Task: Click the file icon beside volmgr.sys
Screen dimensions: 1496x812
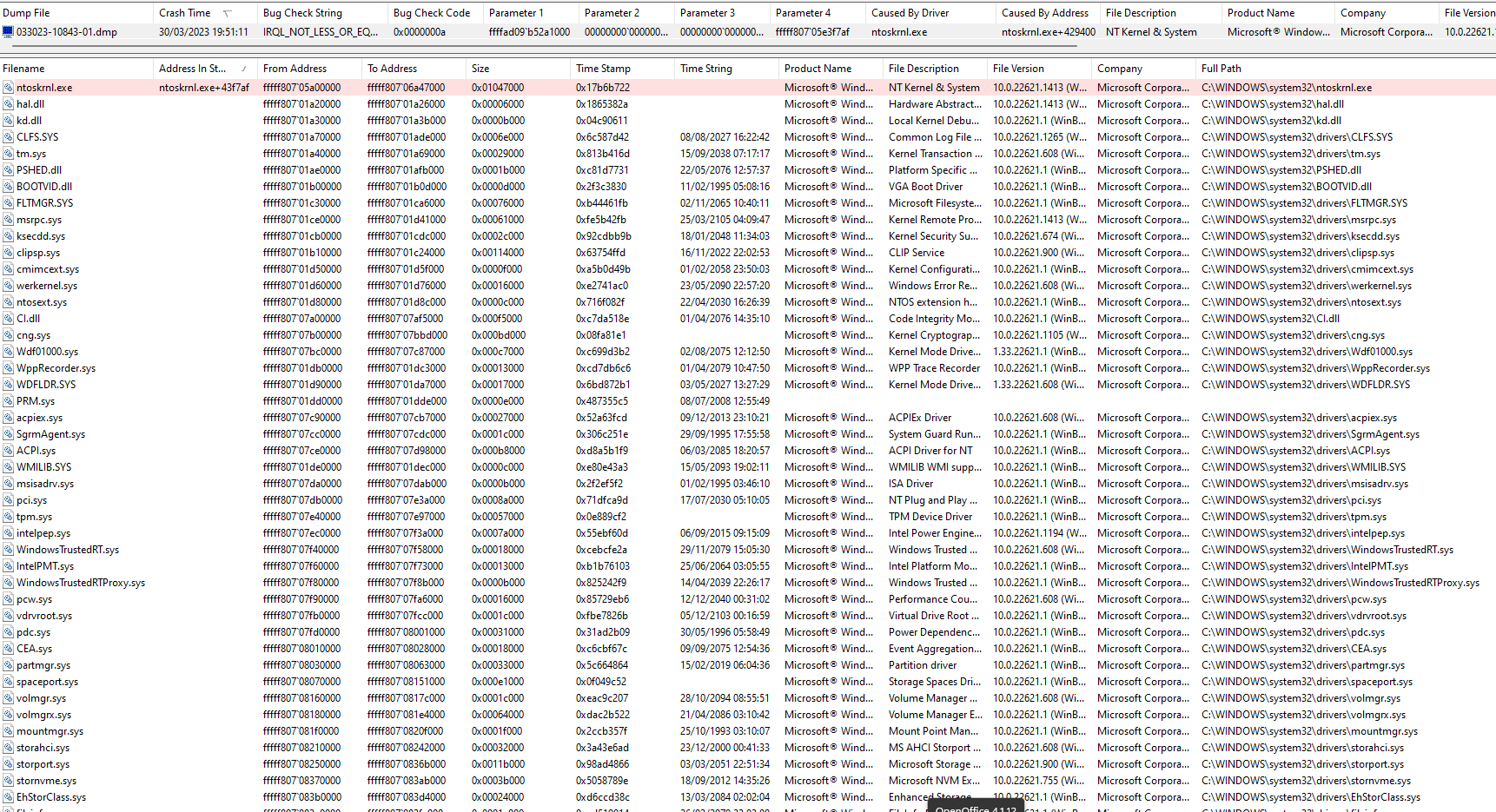Action: tap(8, 698)
